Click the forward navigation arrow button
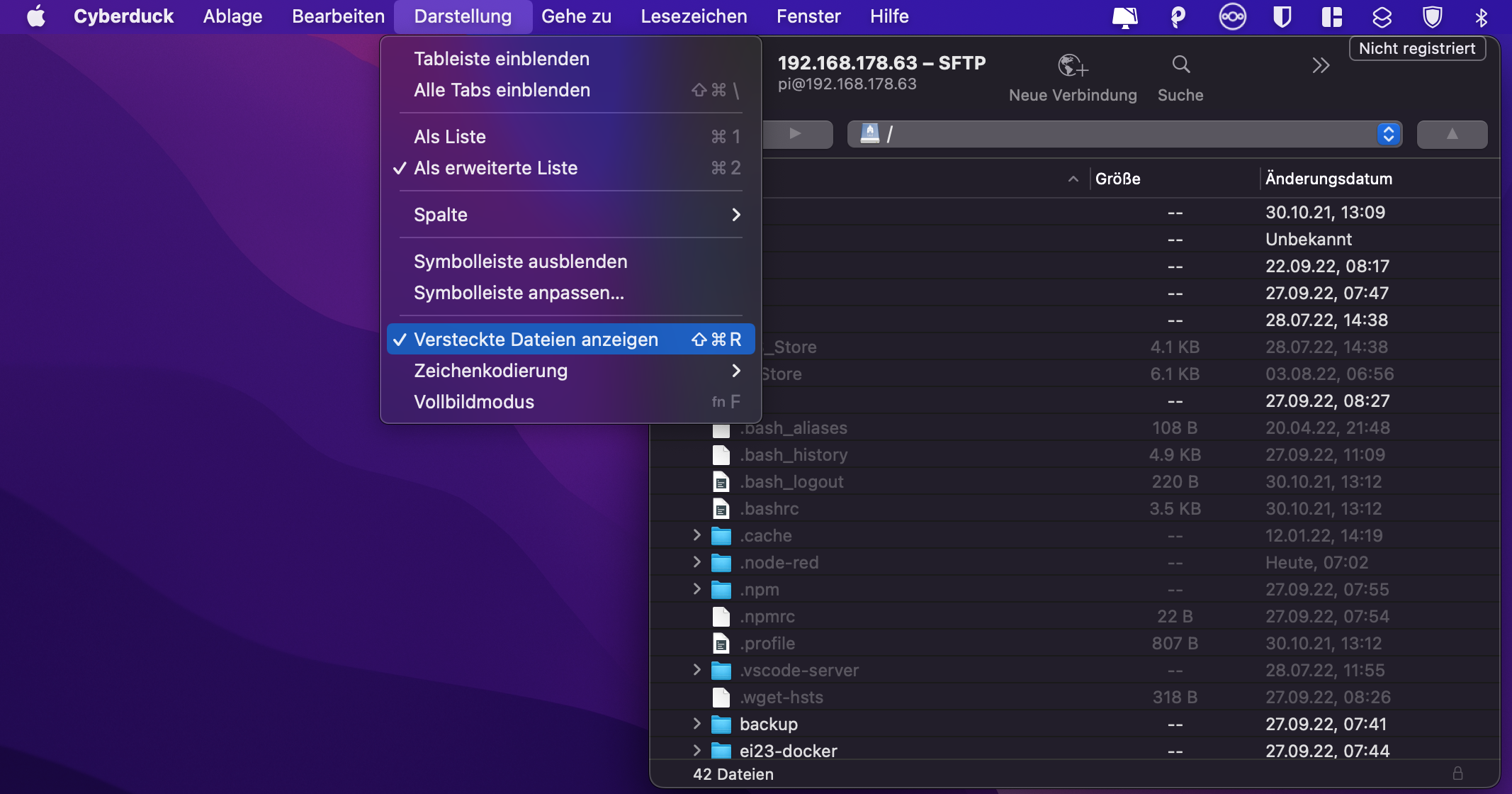Screen dimensions: 1512x794 click(x=795, y=134)
